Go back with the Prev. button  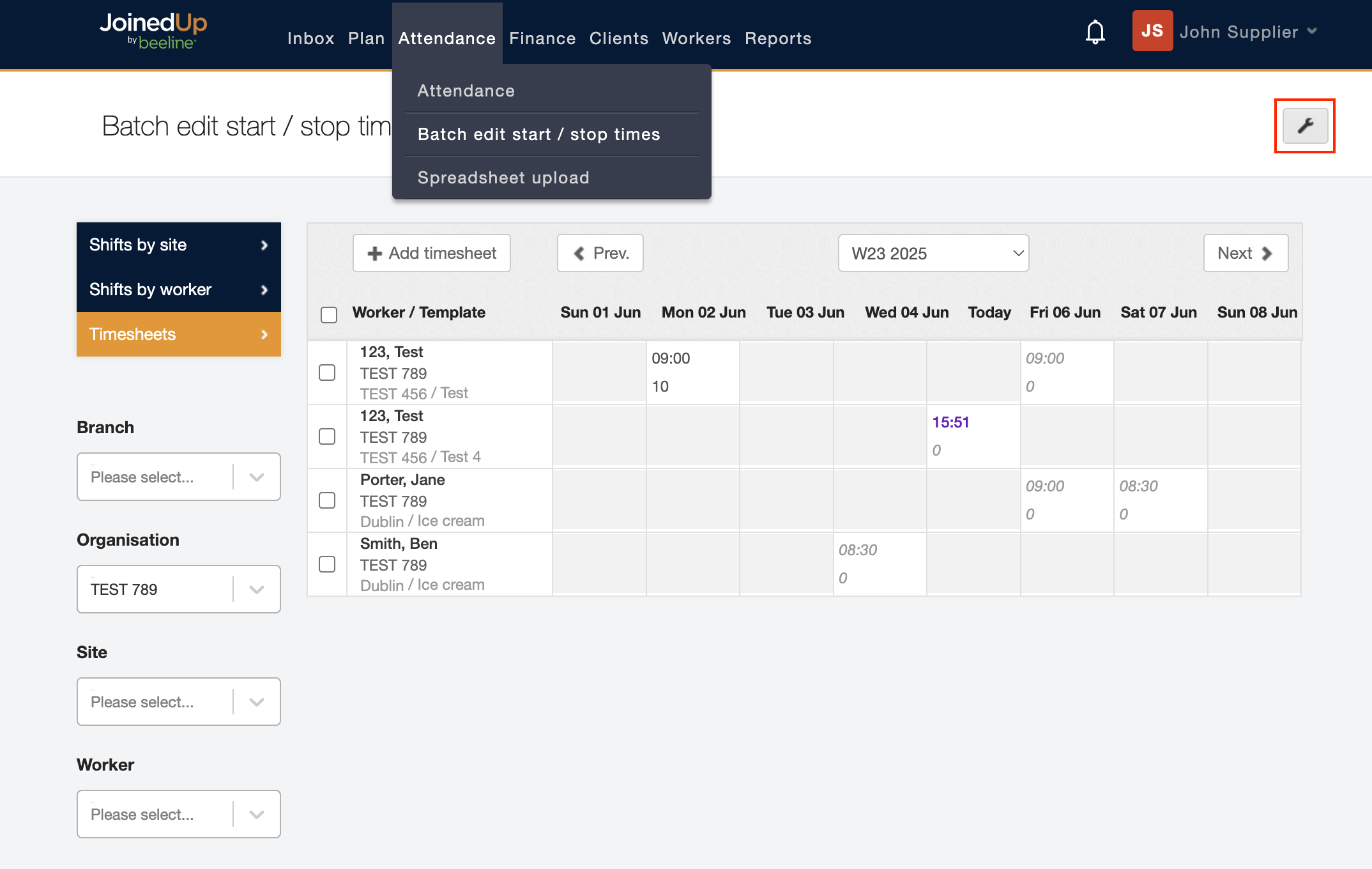coord(600,253)
